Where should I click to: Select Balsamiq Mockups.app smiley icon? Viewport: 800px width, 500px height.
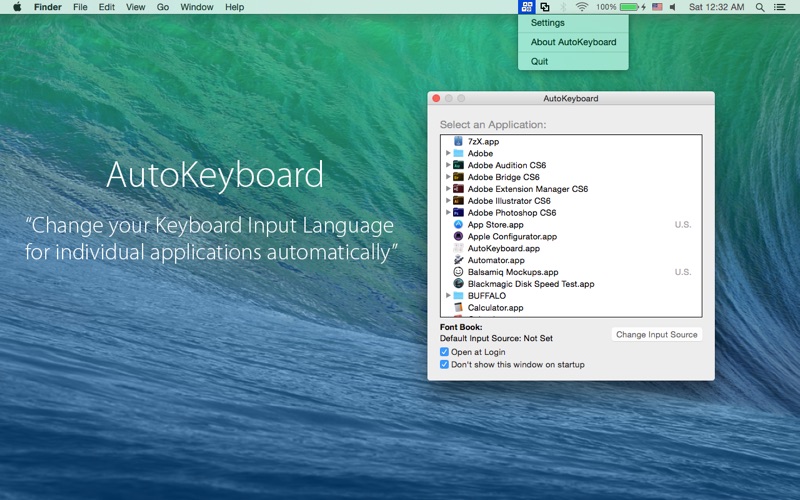click(x=458, y=272)
